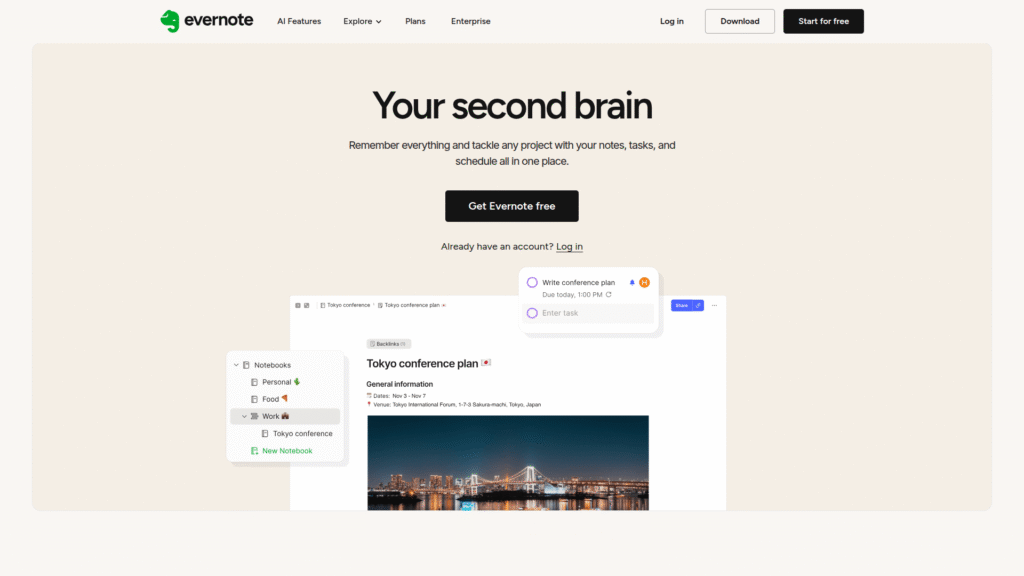Click the Evernote elephant logo
1024x576 pixels.
170,21
